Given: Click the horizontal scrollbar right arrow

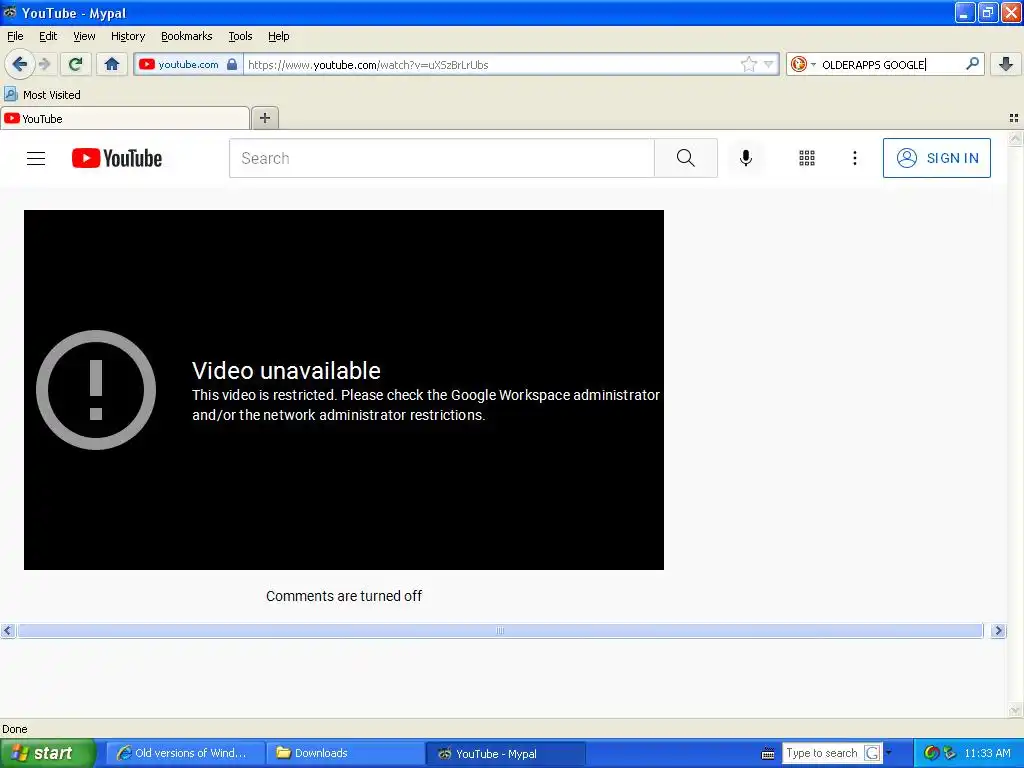Looking at the screenshot, I should pyautogui.click(x=998, y=631).
